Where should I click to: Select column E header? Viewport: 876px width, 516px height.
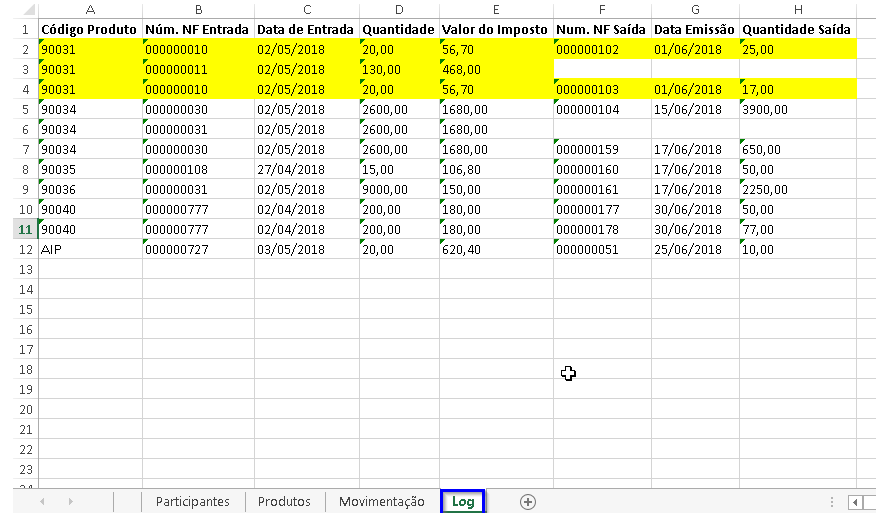click(496, 8)
